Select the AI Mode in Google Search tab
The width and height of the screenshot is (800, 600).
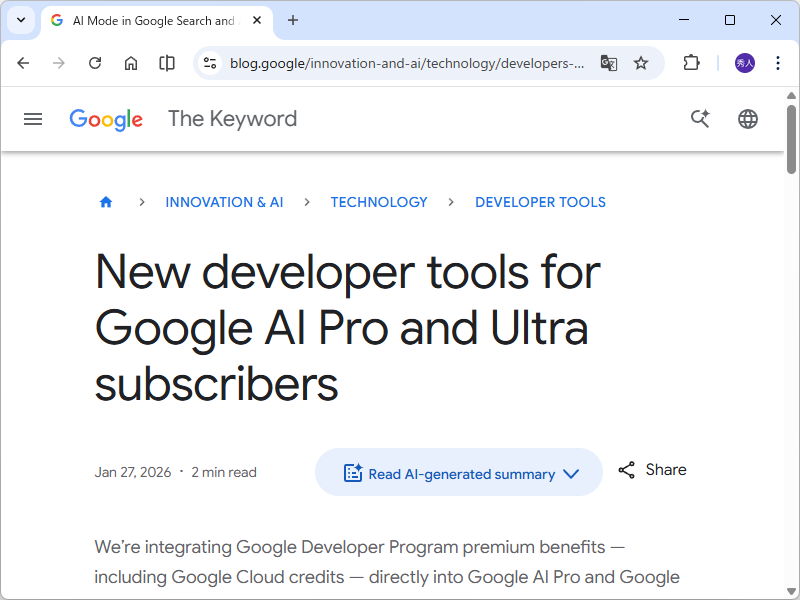click(150, 20)
